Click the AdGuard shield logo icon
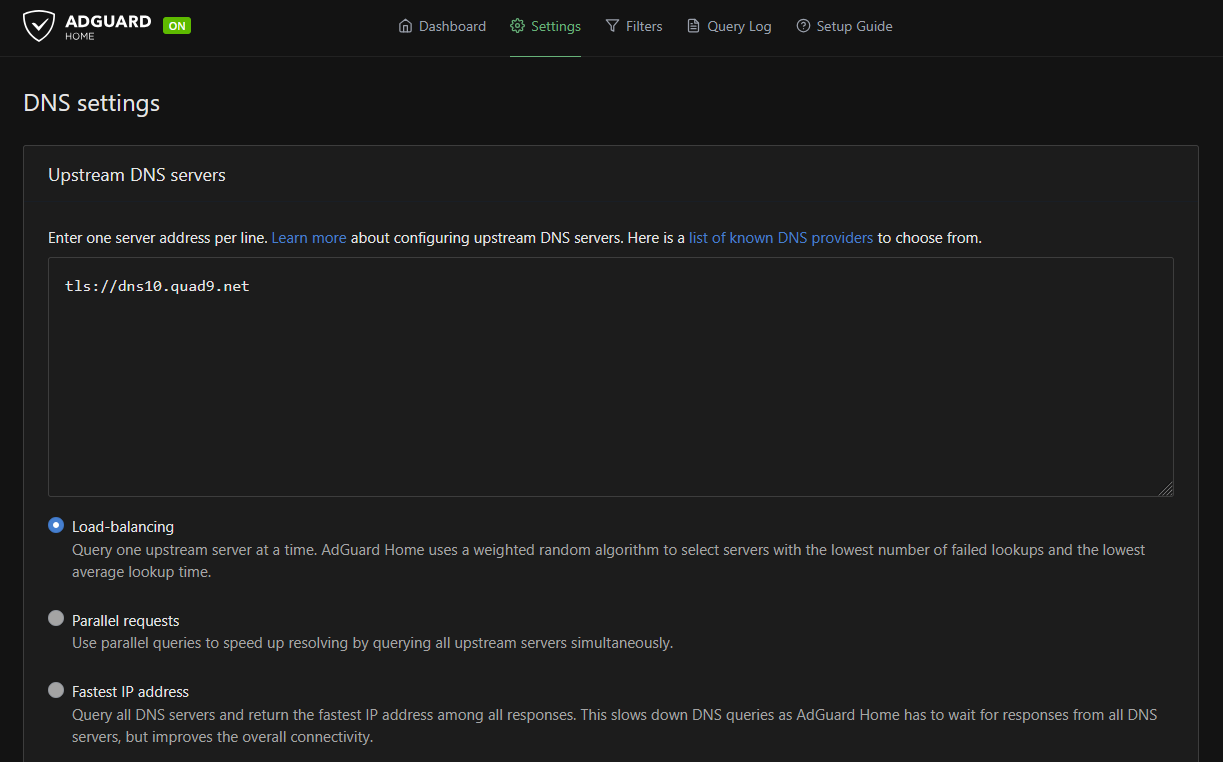The width and height of the screenshot is (1223, 762). click(x=39, y=26)
